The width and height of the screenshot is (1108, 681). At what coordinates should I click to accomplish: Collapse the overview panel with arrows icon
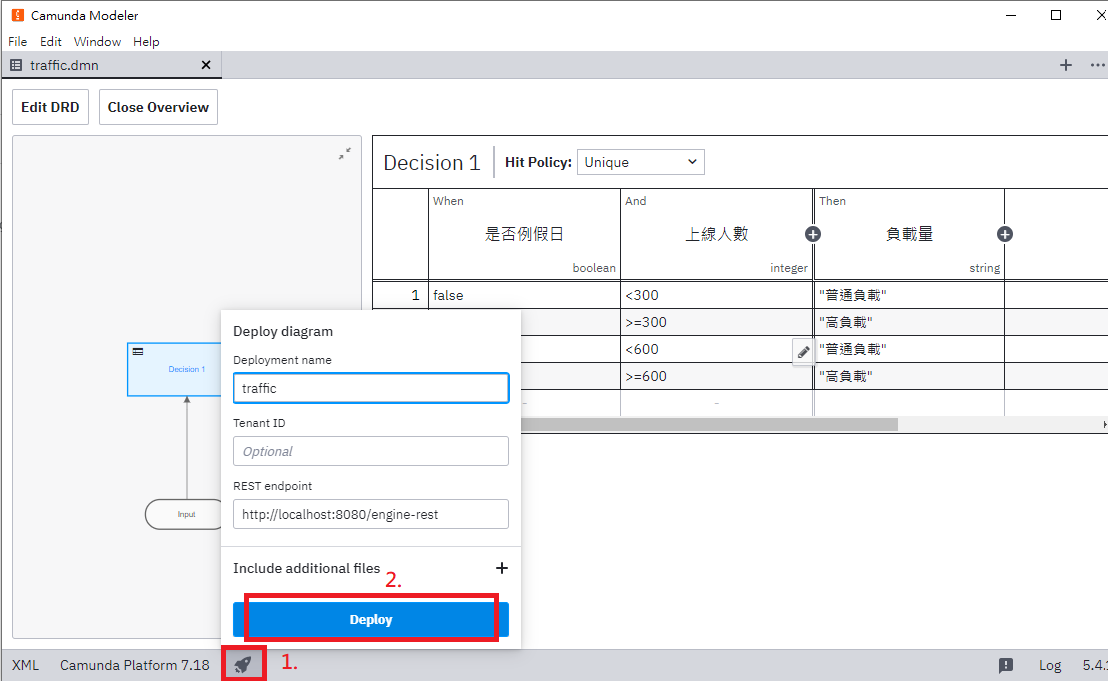(345, 153)
